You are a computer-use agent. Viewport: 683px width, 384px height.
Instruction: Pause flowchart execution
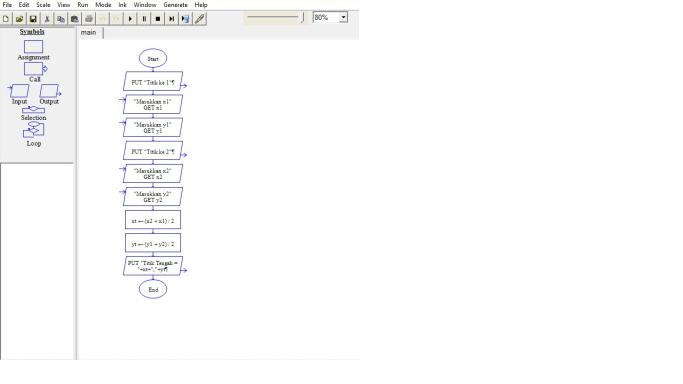point(144,19)
